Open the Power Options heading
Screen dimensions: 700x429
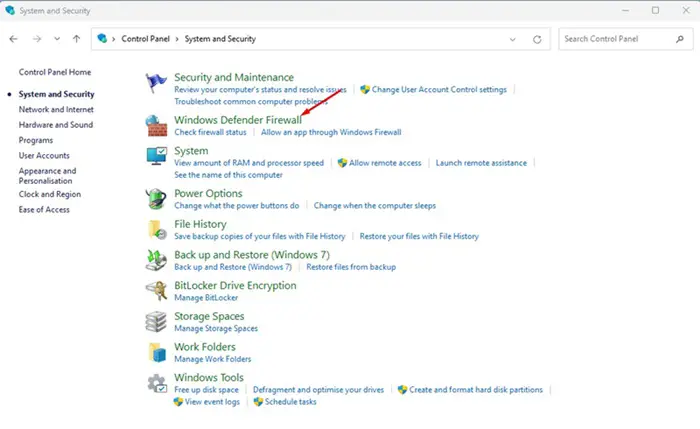tap(208, 193)
